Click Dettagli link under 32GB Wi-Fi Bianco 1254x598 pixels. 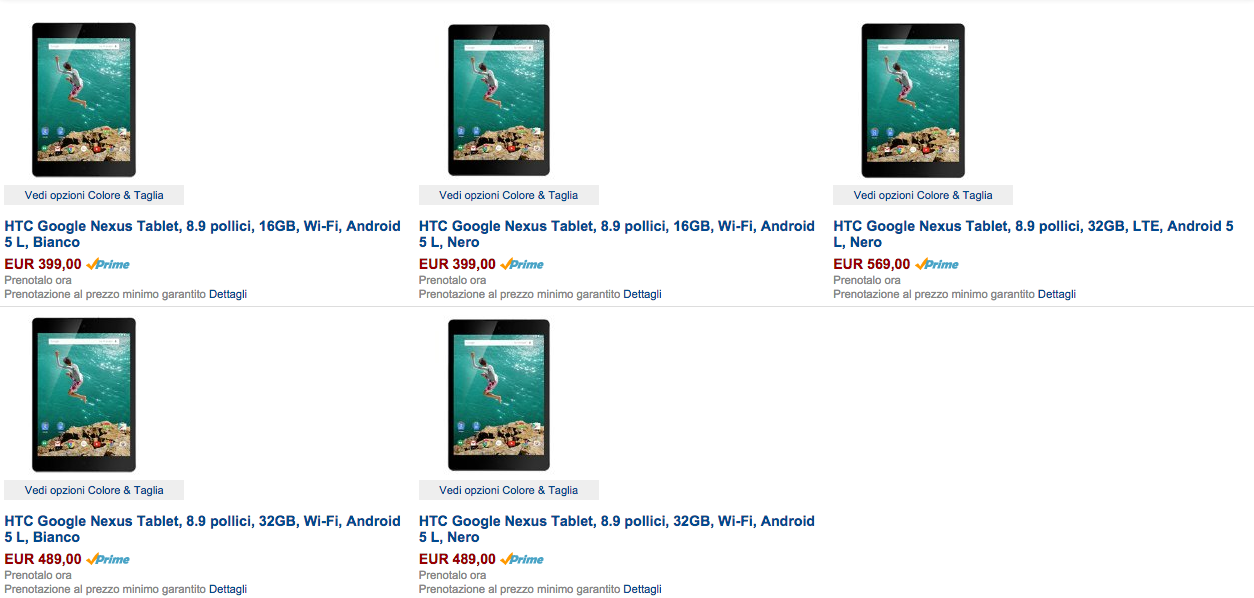[x=228, y=589]
